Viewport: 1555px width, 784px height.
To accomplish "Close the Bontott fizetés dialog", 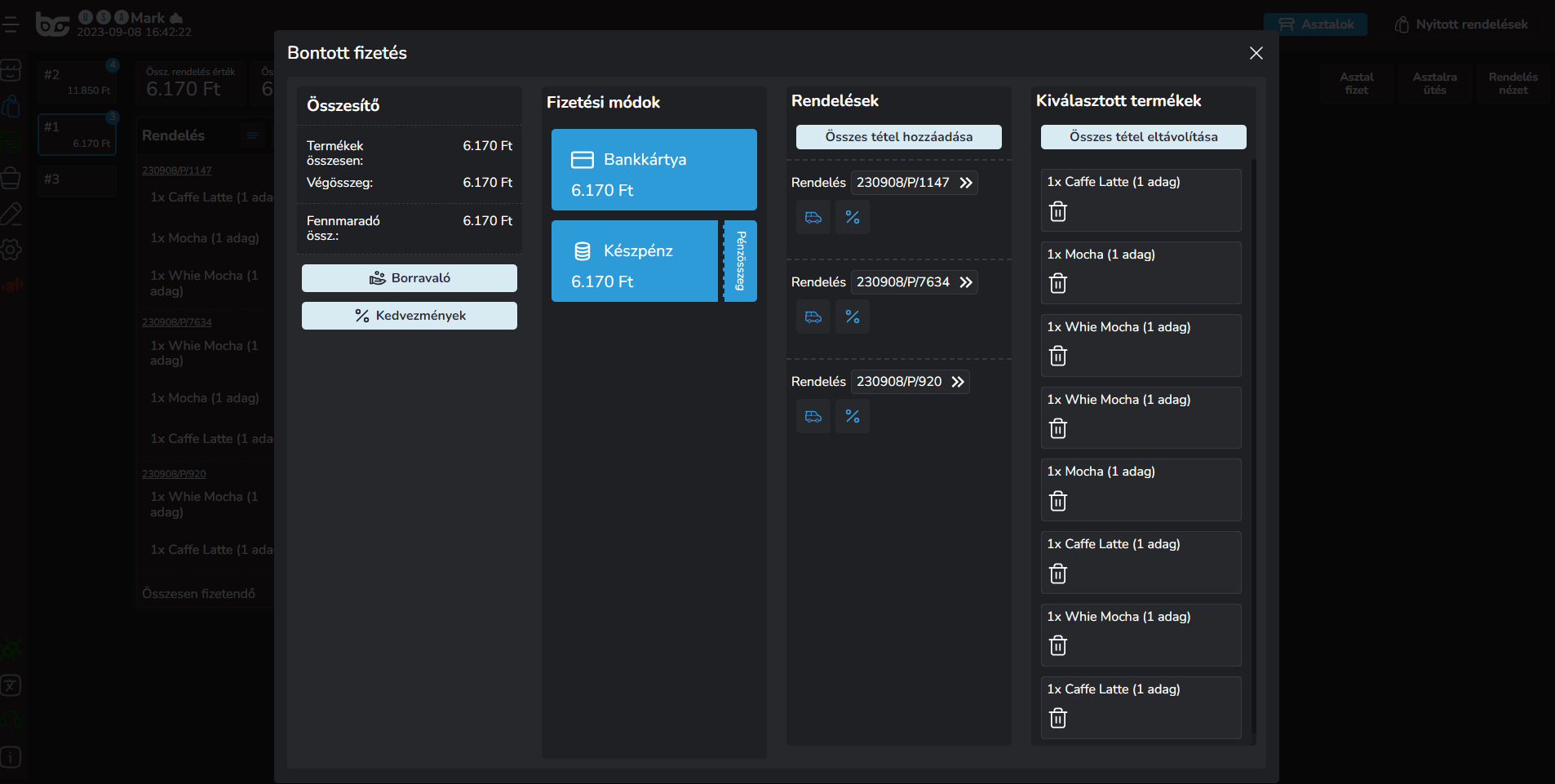I will pyautogui.click(x=1256, y=53).
